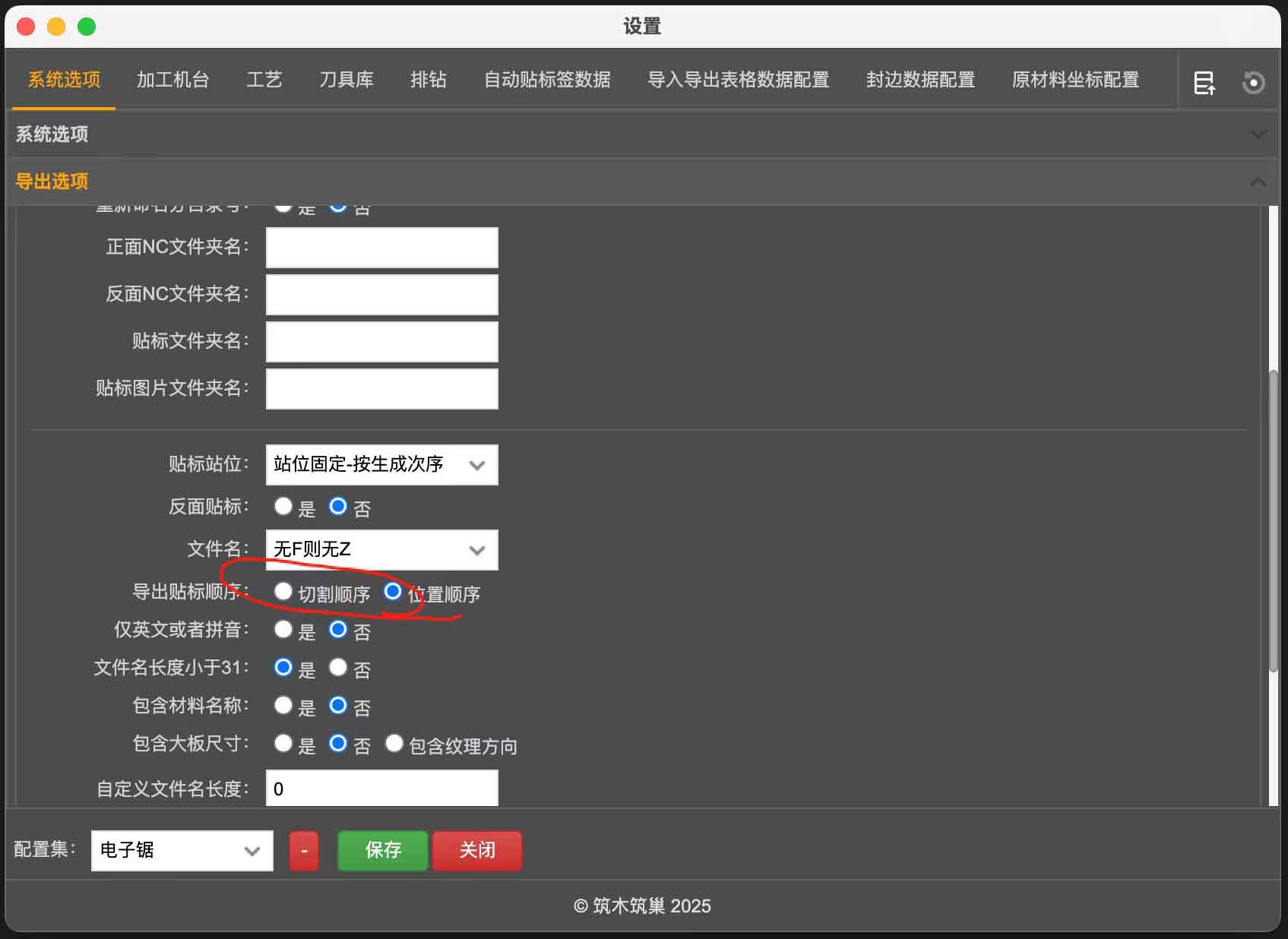Open the 贴标站位 dropdown
This screenshot has height=939, width=1288.
pyautogui.click(x=381, y=465)
